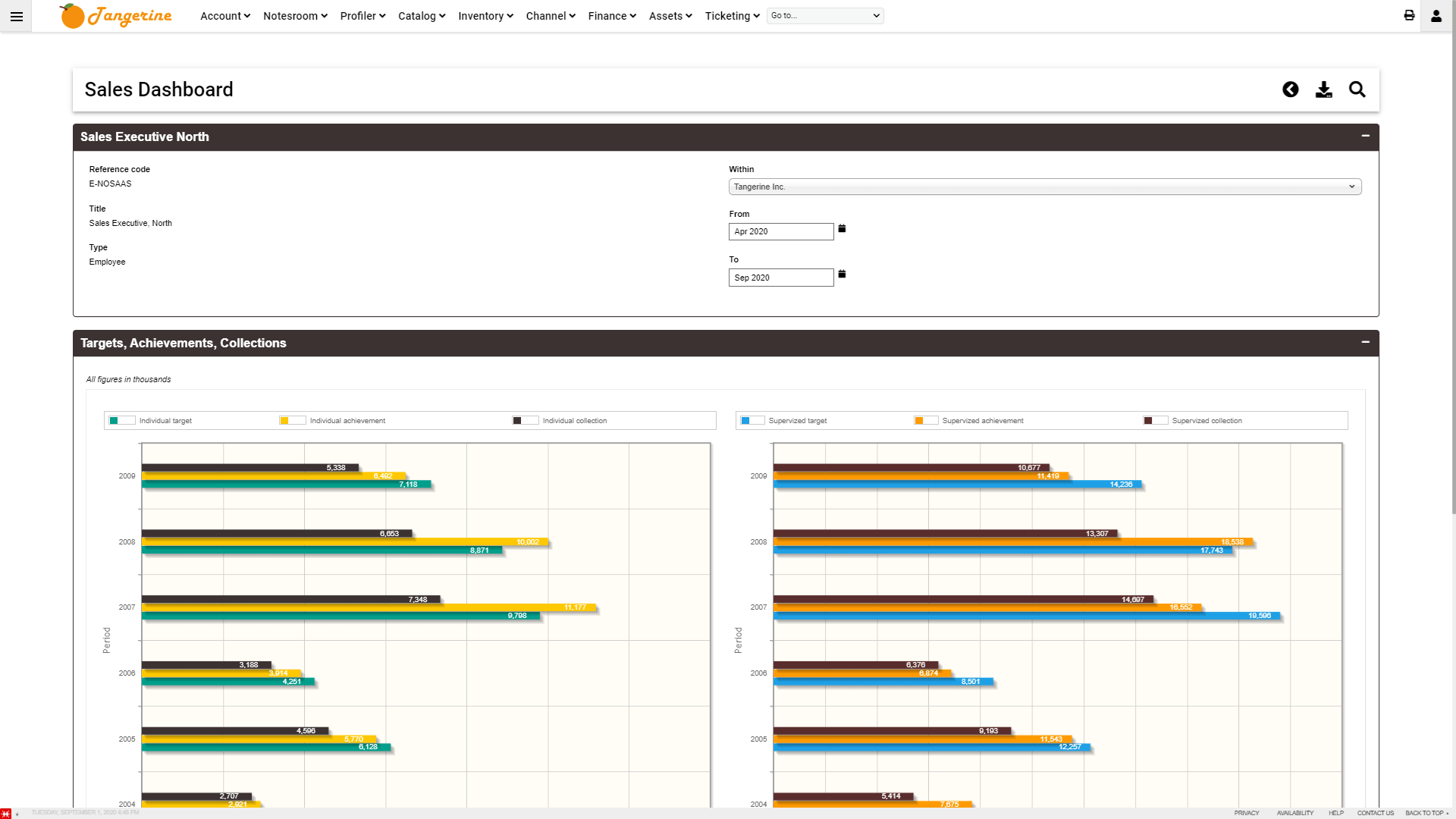This screenshot has width=1456, height=819.
Task: Click the 2006 individual collection bar 3,188
Action: [x=206, y=665]
